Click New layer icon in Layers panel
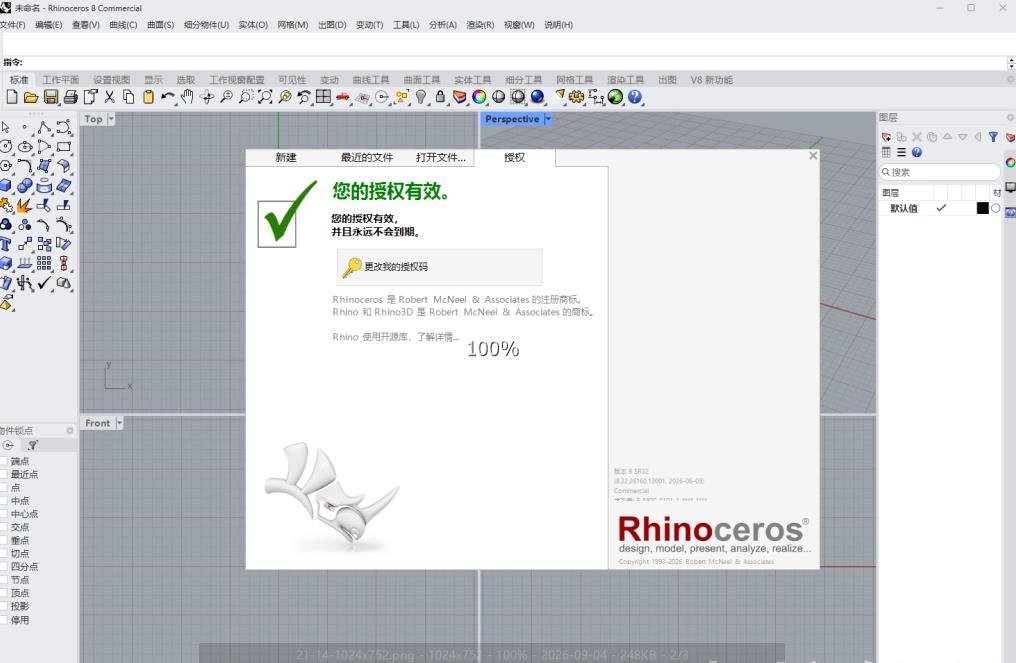Image resolution: width=1016 pixels, height=663 pixels. pos(886,137)
